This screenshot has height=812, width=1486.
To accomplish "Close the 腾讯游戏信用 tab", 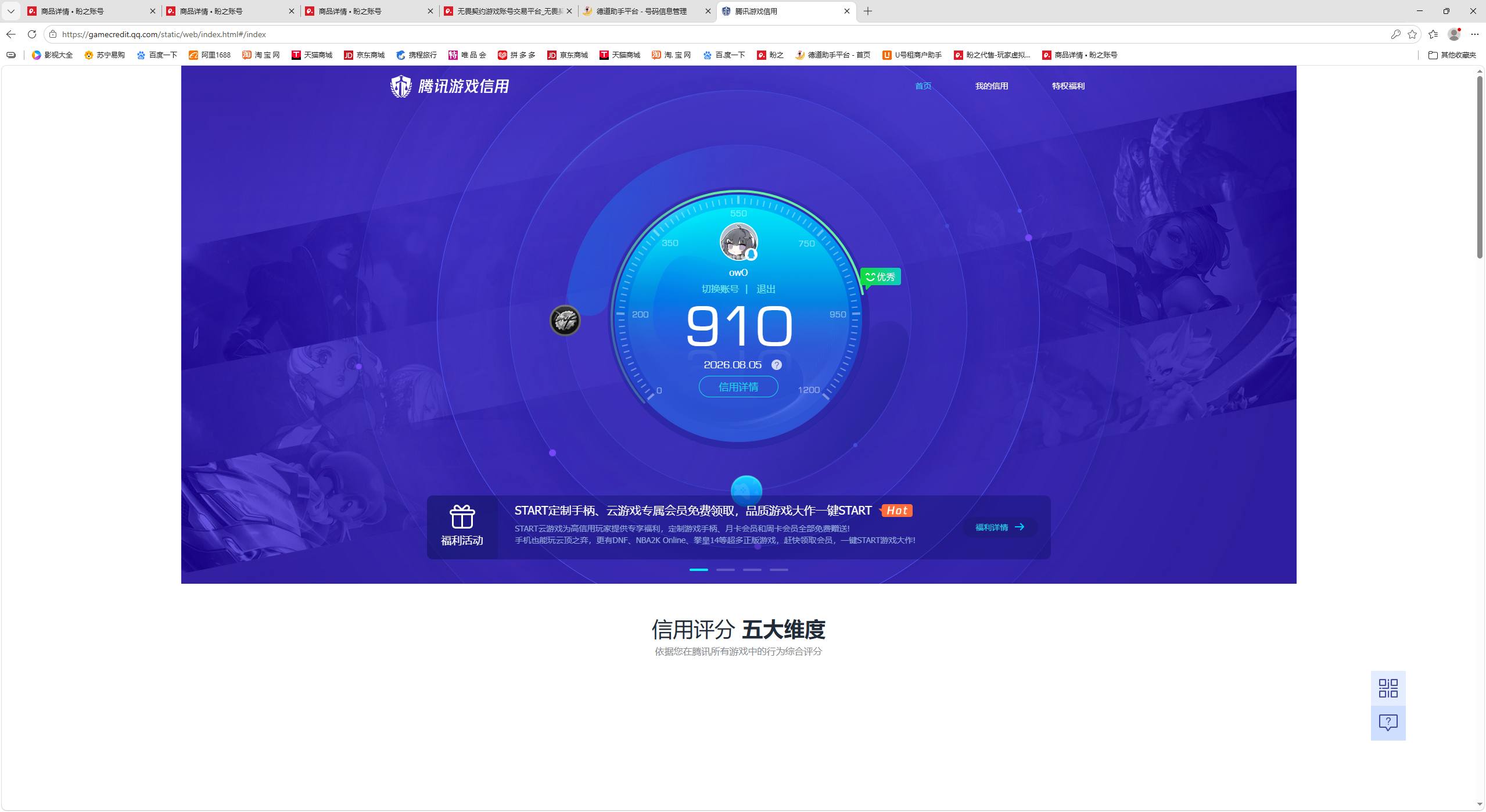I will click(x=846, y=11).
